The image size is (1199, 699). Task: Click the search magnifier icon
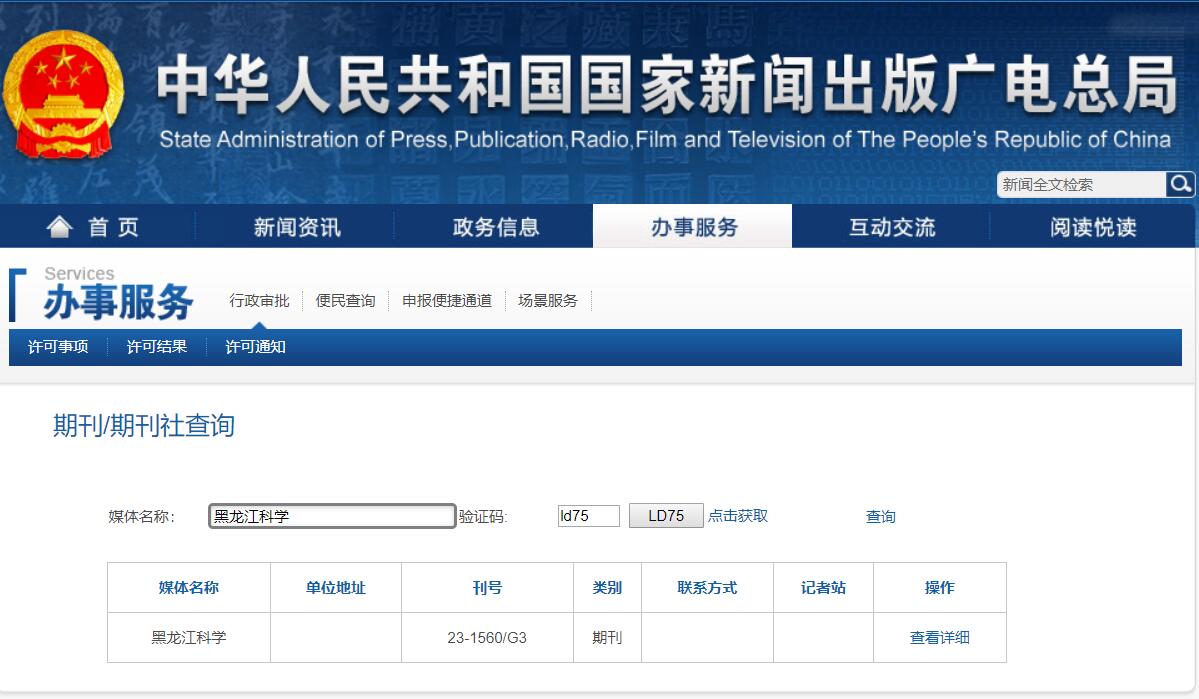(1180, 184)
